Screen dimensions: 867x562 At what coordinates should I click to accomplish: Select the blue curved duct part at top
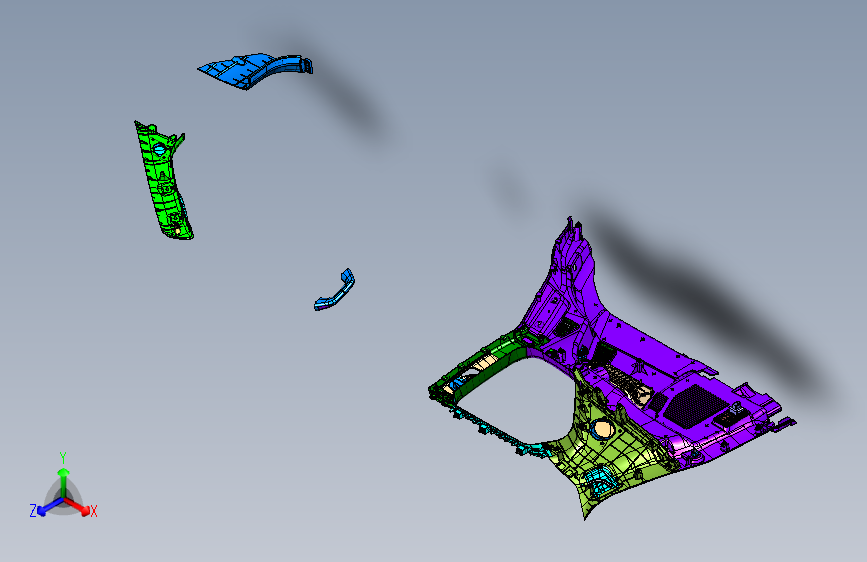point(255,70)
